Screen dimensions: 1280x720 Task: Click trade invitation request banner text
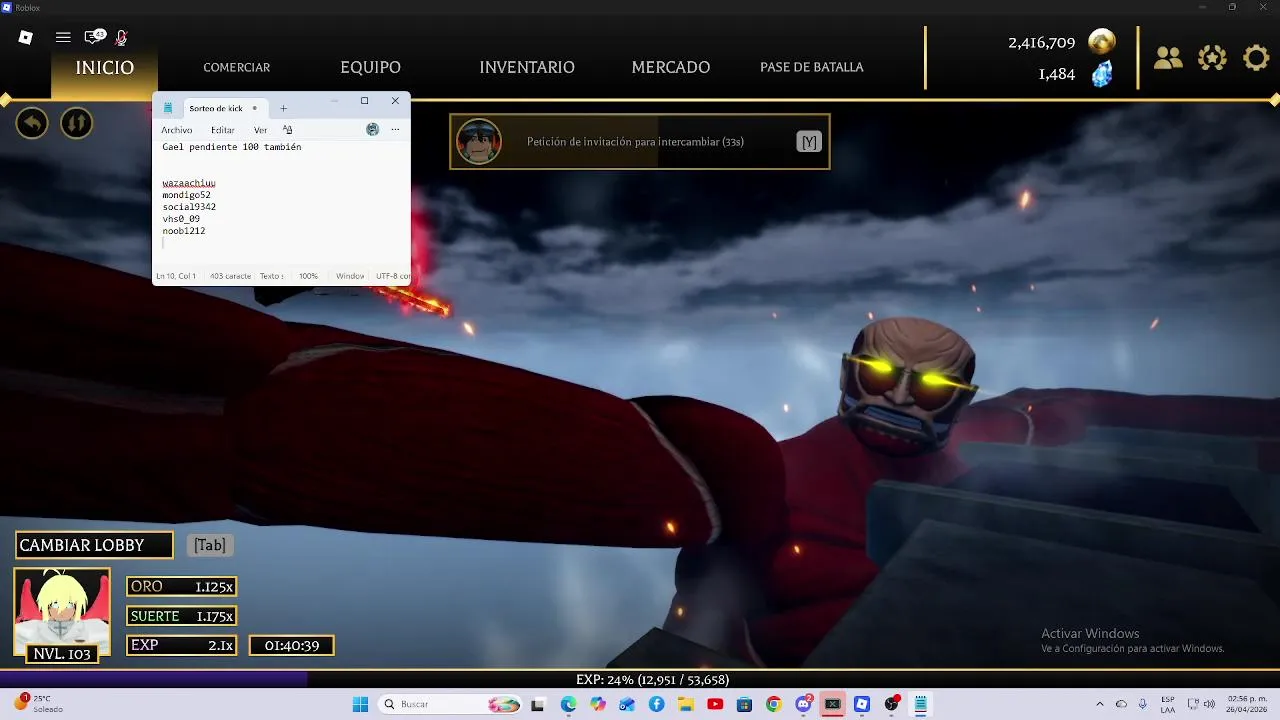635,142
